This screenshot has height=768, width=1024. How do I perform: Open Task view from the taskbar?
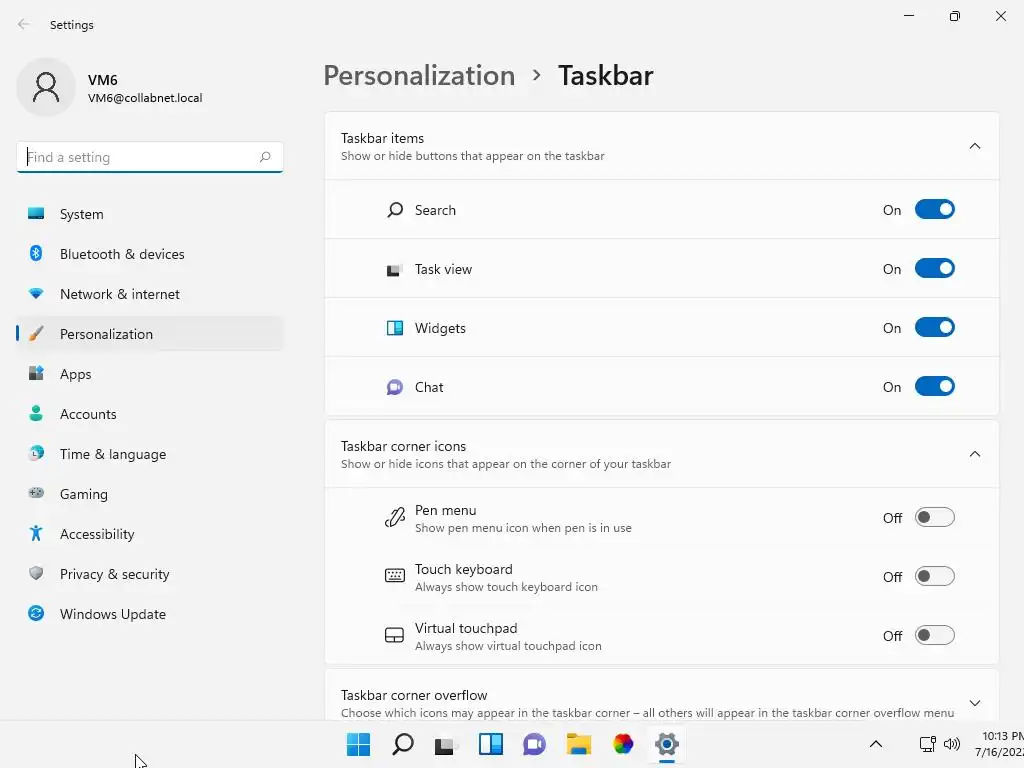tap(445, 745)
